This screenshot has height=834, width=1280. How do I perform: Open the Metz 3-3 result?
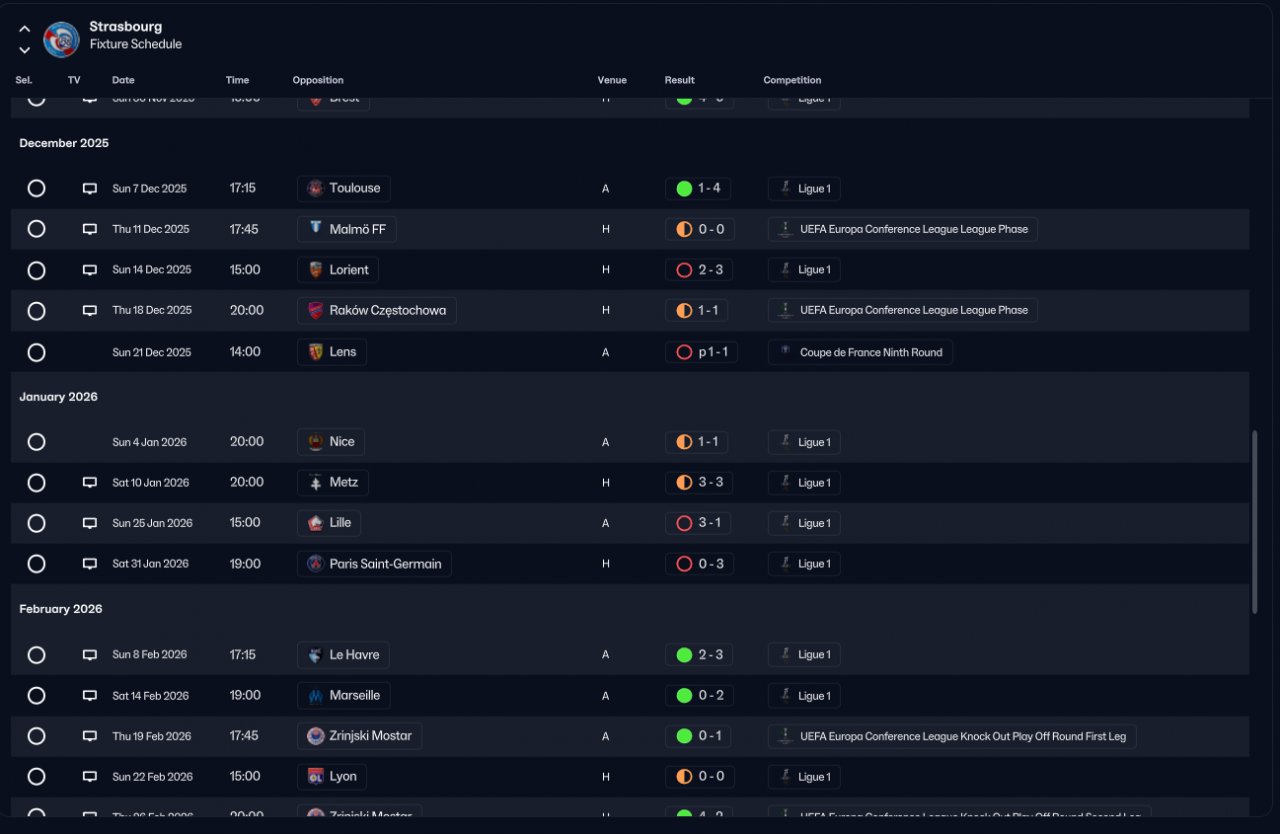click(x=699, y=483)
